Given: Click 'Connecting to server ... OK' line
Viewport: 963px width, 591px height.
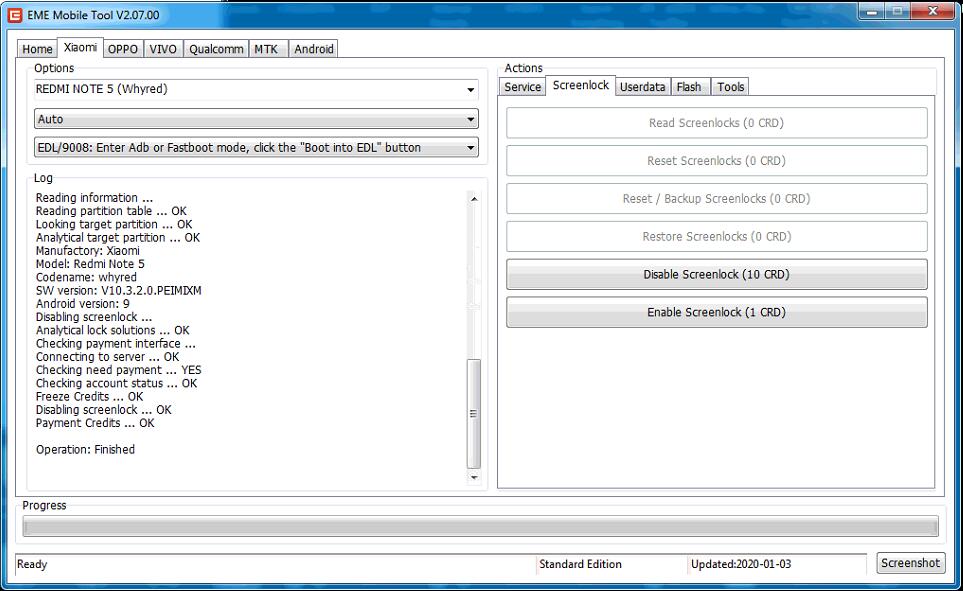Looking at the screenshot, I should click(107, 357).
